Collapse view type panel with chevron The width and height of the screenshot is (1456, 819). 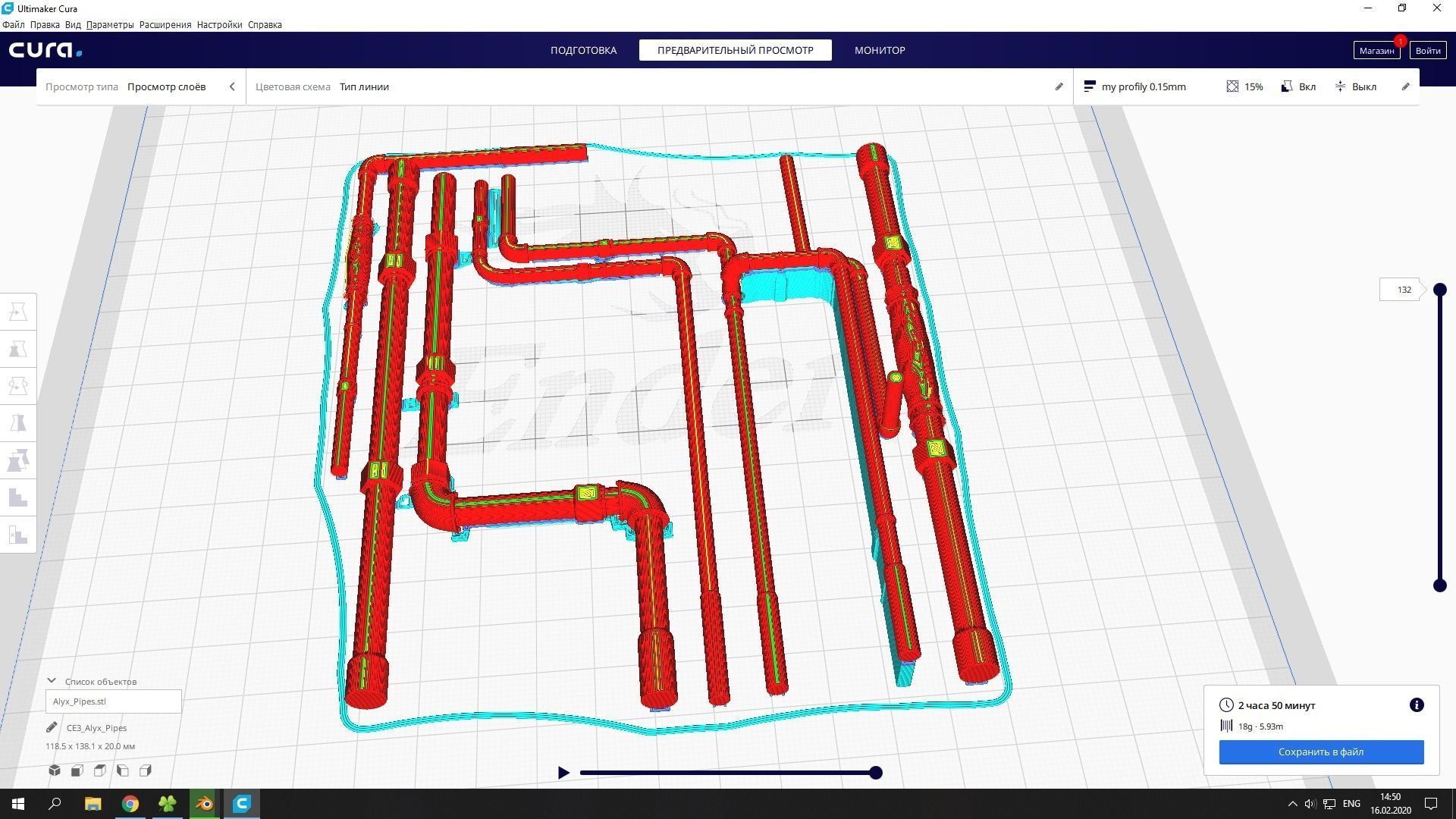tap(232, 86)
